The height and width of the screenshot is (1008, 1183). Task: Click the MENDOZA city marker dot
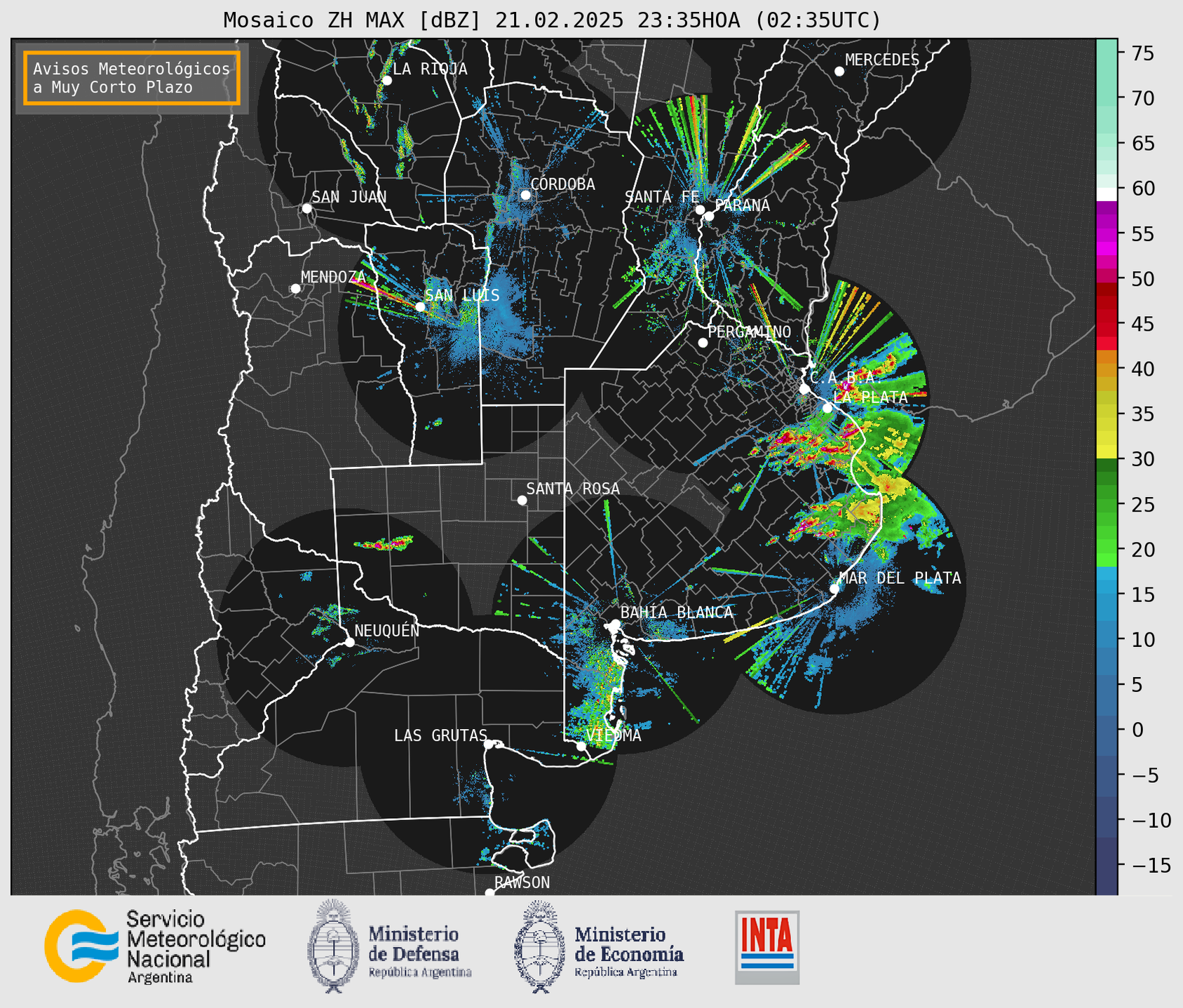(296, 289)
